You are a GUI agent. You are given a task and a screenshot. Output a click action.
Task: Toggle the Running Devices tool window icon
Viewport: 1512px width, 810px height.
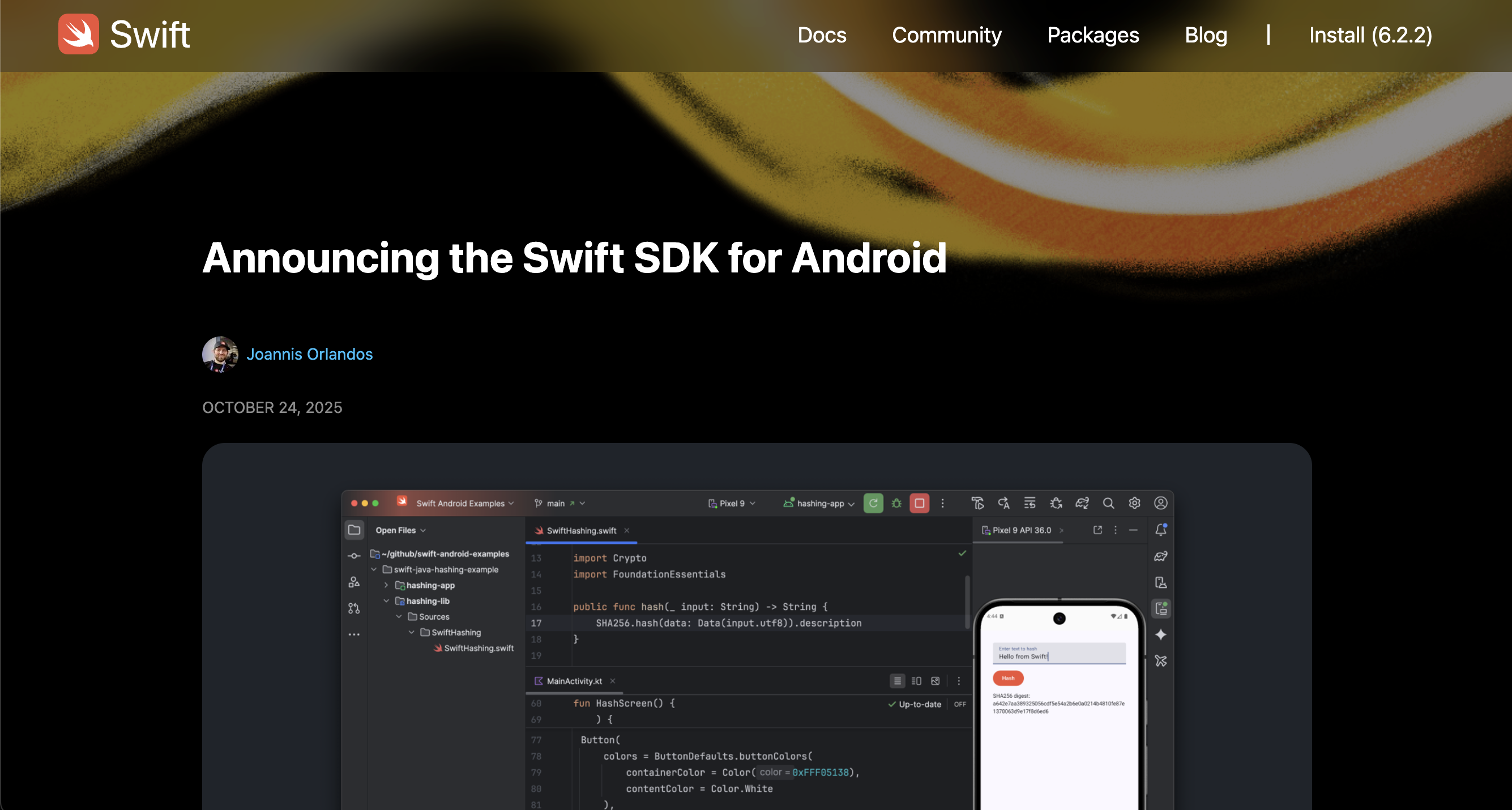(x=1161, y=608)
